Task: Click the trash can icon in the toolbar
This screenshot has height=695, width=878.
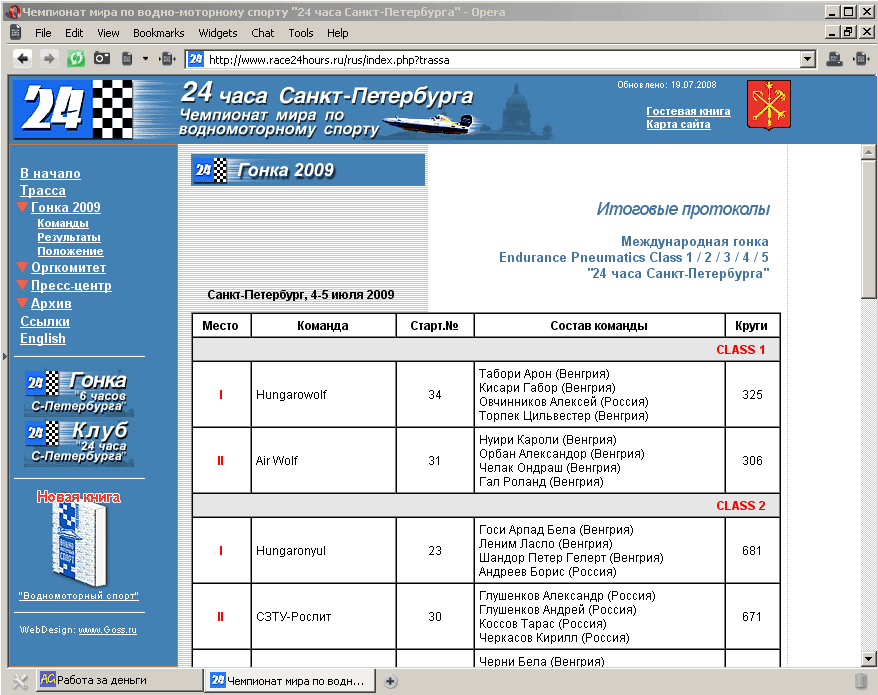Action: [127, 58]
